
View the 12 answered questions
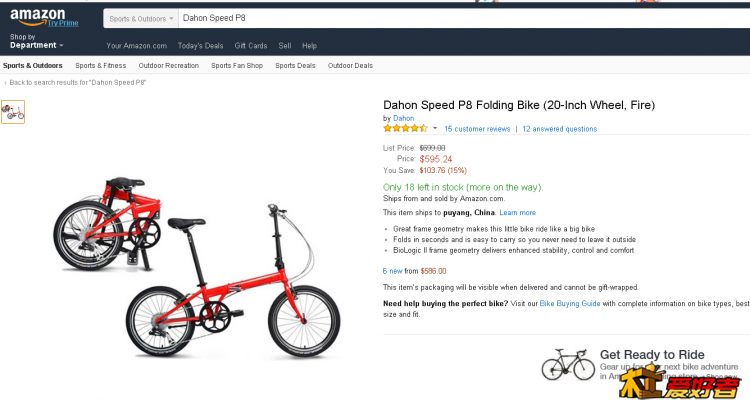(559, 129)
